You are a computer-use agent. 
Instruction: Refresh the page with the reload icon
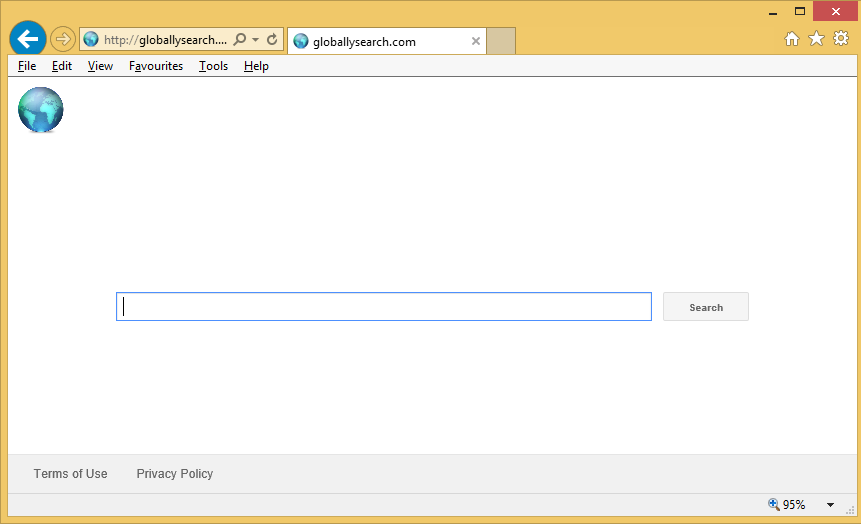[272, 40]
